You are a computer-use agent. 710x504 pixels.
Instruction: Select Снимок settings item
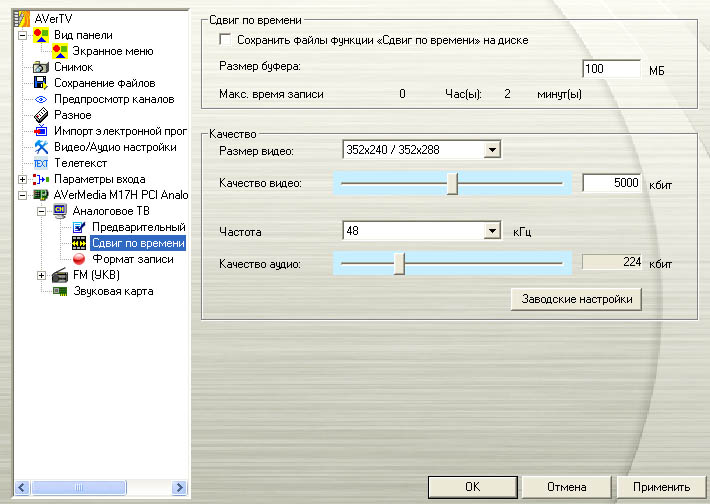(73, 67)
